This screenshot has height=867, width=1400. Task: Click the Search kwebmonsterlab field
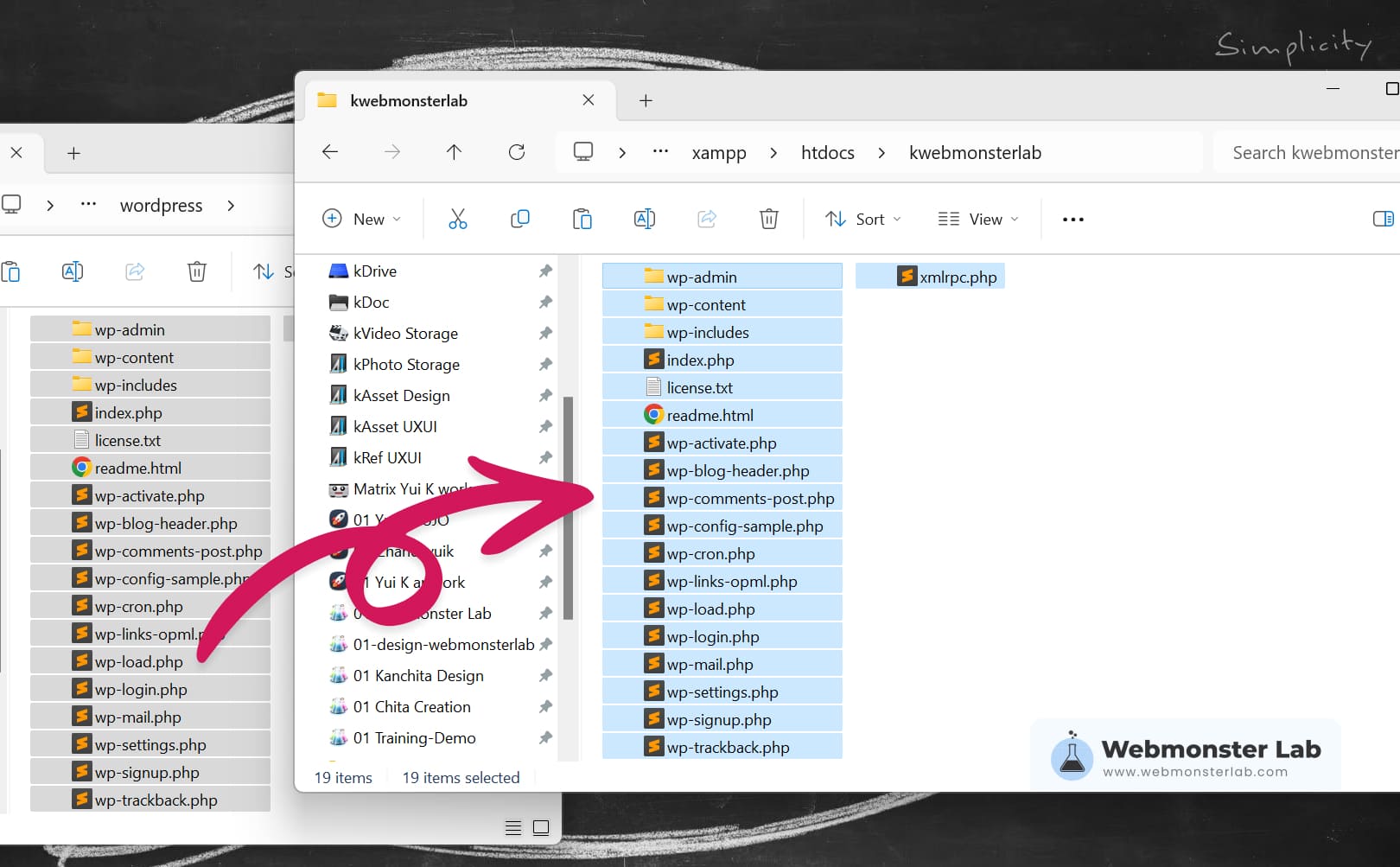click(x=1307, y=153)
